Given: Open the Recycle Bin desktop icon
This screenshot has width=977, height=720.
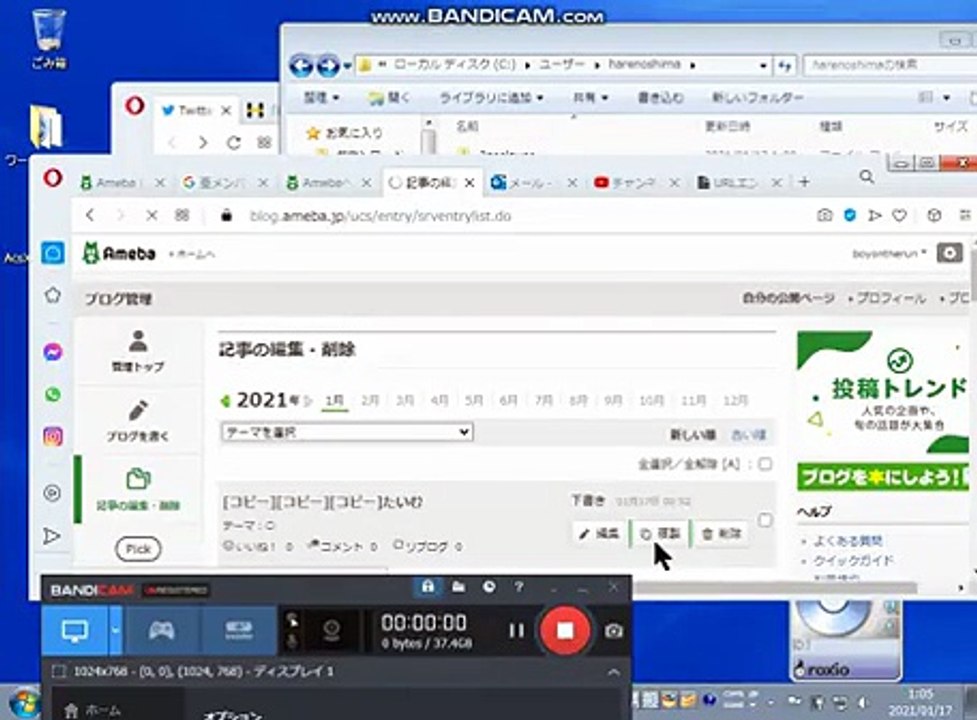Looking at the screenshot, I should pyautogui.click(x=49, y=37).
